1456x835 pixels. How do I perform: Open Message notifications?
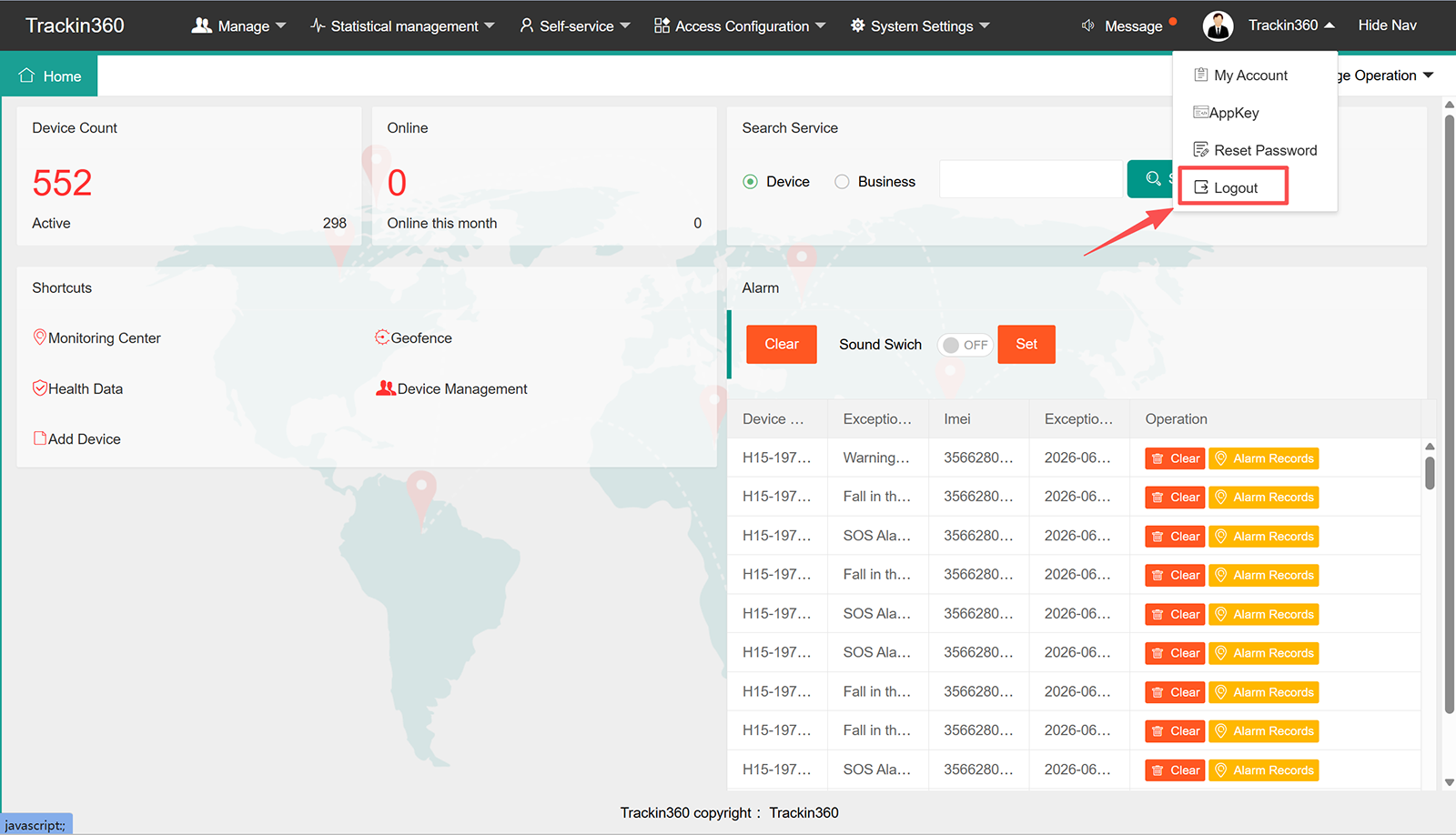click(1133, 25)
